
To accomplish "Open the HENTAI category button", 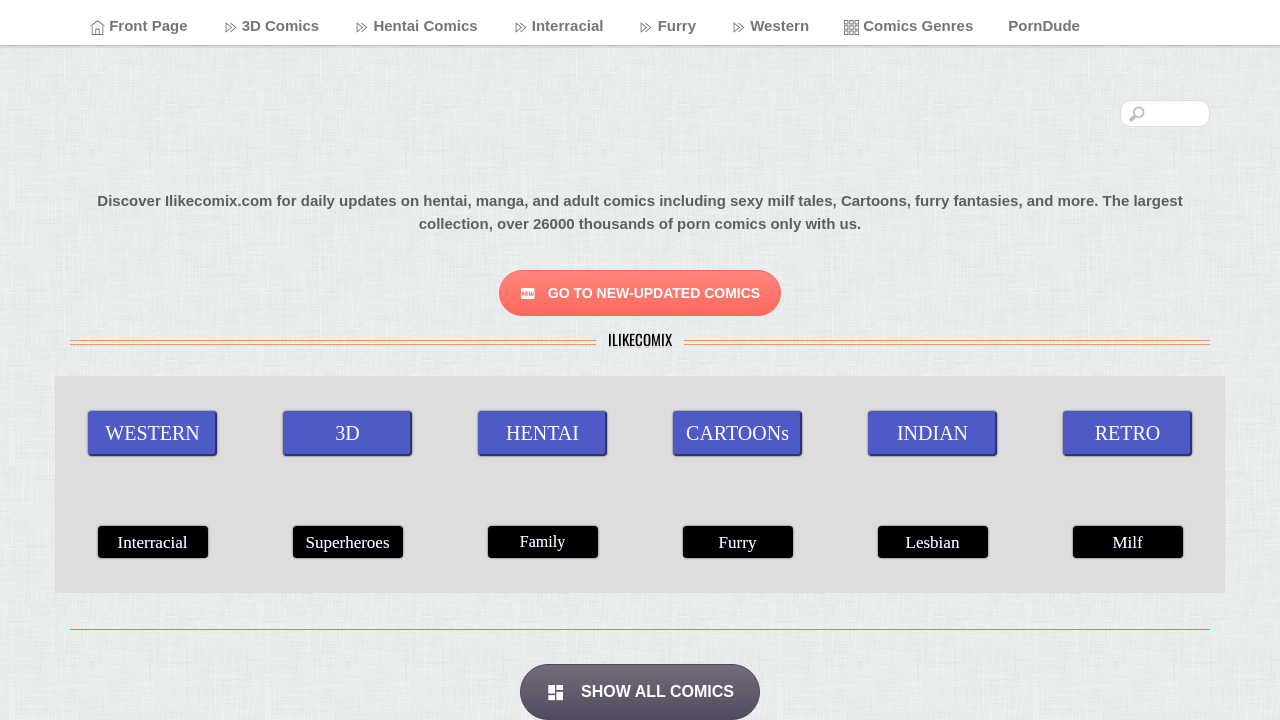I will click(x=542, y=433).
